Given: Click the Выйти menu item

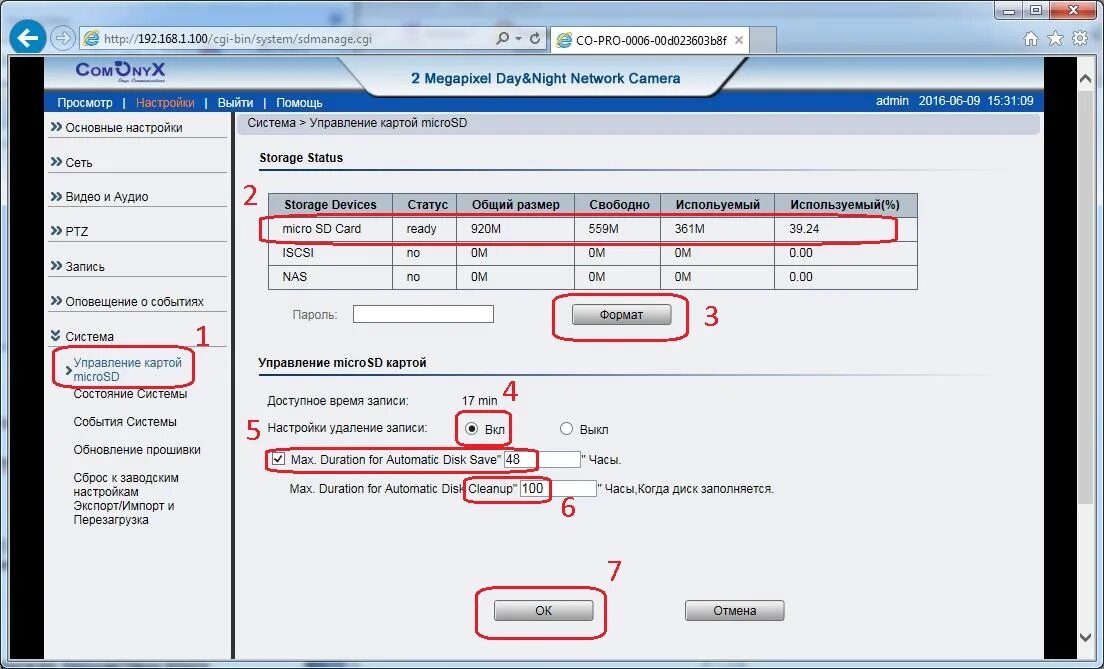Looking at the screenshot, I should pyautogui.click(x=235, y=102).
